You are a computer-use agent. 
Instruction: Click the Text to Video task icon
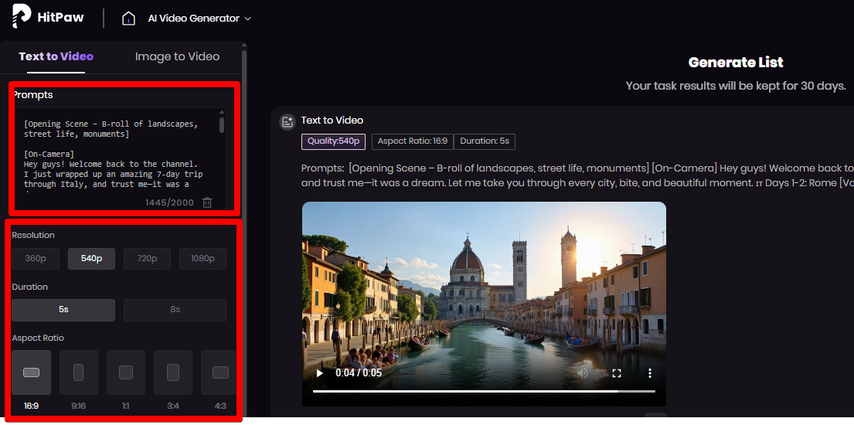[x=287, y=121]
